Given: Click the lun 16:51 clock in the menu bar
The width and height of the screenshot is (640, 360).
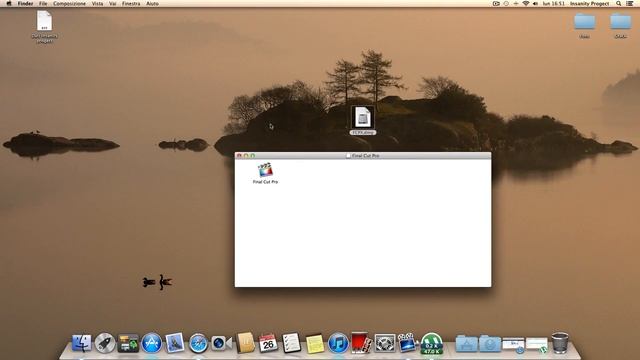Looking at the screenshot, I should pyautogui.click(x=553, y=3).
